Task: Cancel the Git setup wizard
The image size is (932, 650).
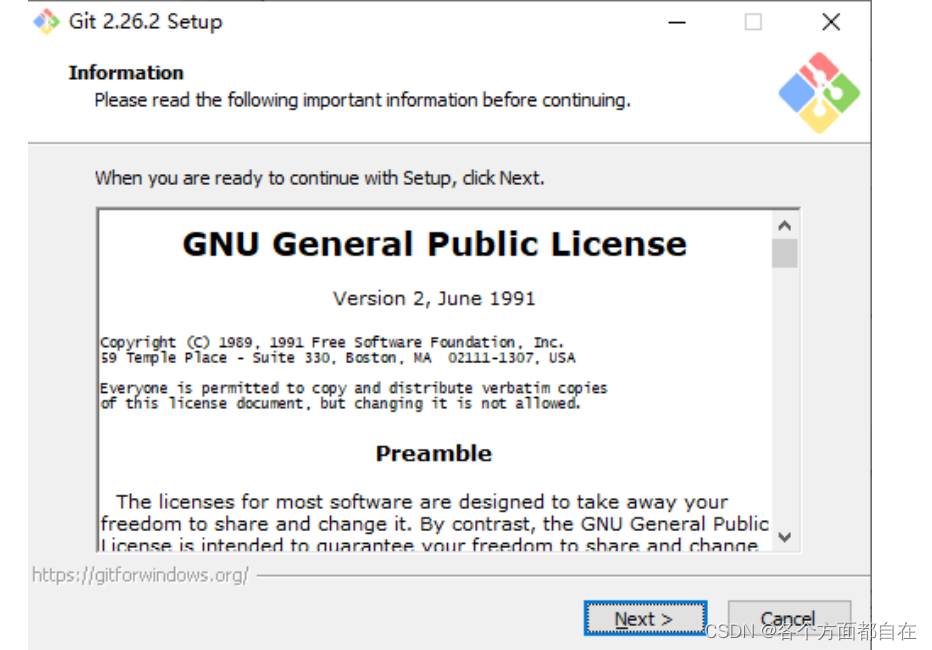Action: [789, 618]
